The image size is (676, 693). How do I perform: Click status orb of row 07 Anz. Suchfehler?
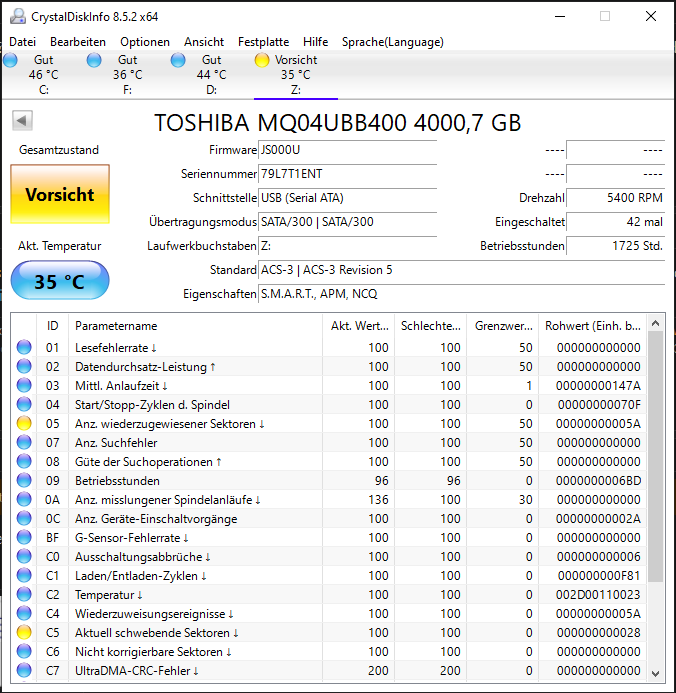pos(24,442)
